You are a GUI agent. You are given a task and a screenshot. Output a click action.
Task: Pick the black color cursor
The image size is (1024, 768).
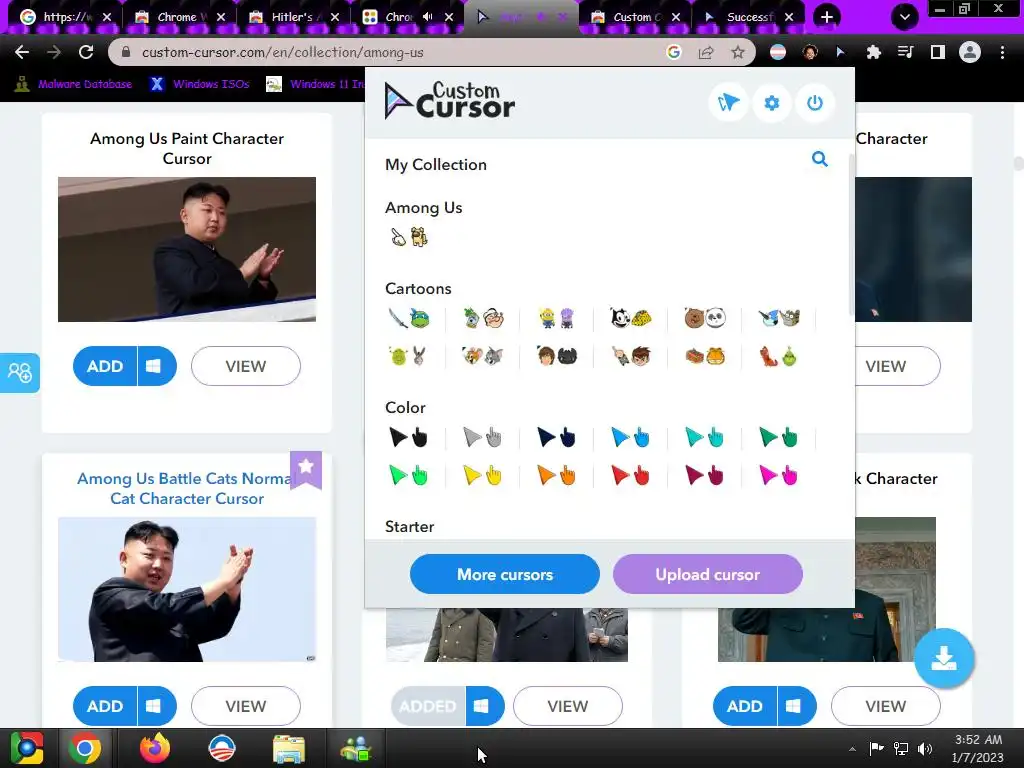pyautogui.click(x=409, y=437)
